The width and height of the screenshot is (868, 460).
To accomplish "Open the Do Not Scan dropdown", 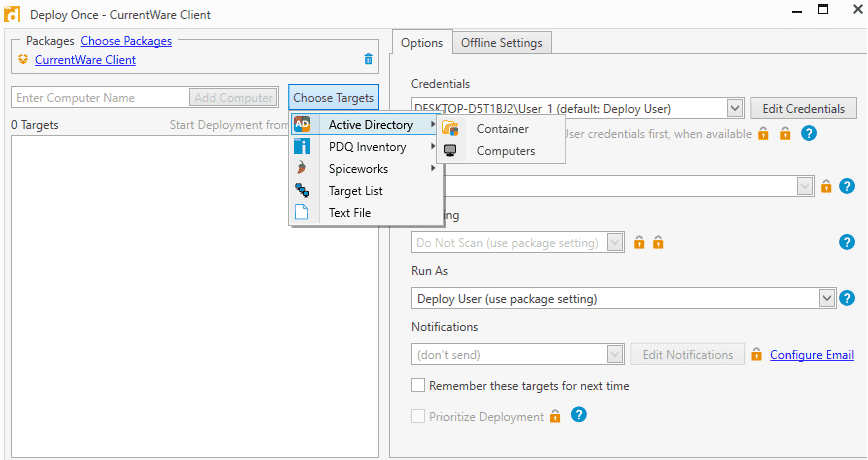I will (615, 242).
